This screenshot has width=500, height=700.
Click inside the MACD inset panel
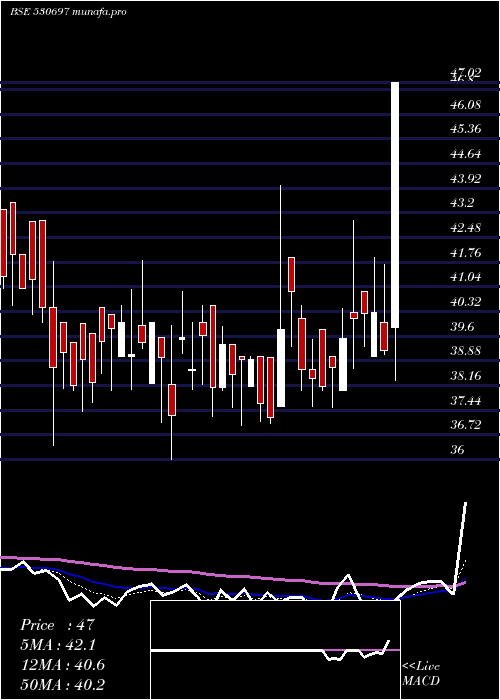click(x=275, y=650)
